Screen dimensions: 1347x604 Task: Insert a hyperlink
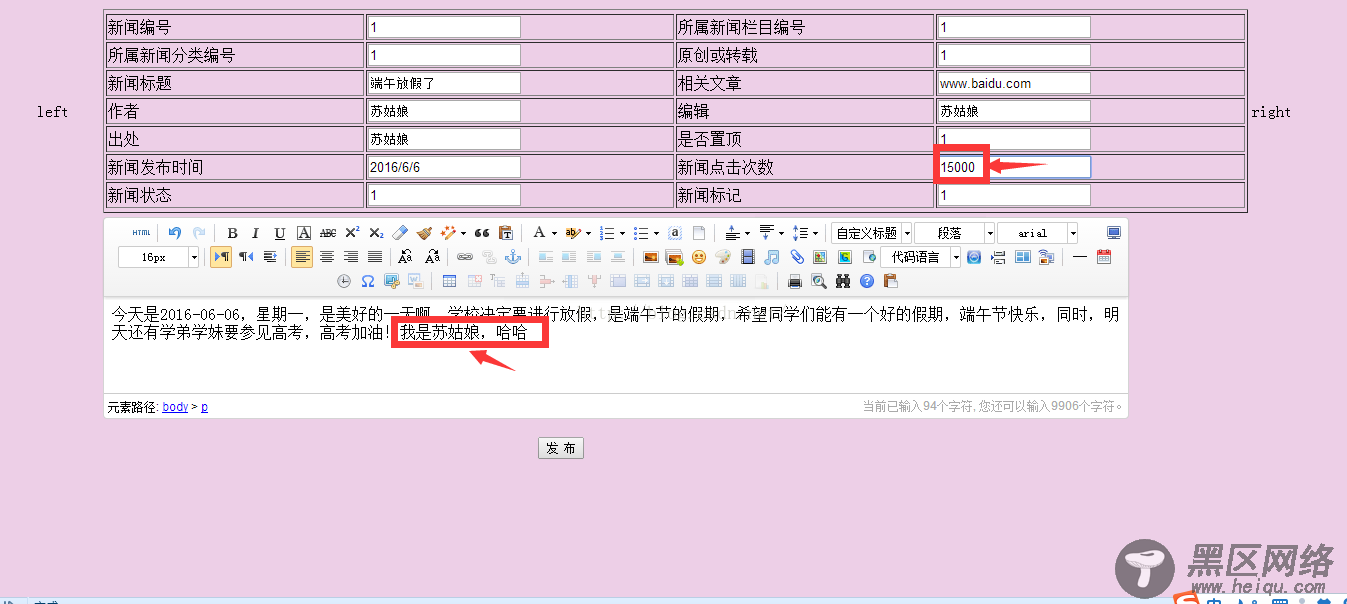464,257
